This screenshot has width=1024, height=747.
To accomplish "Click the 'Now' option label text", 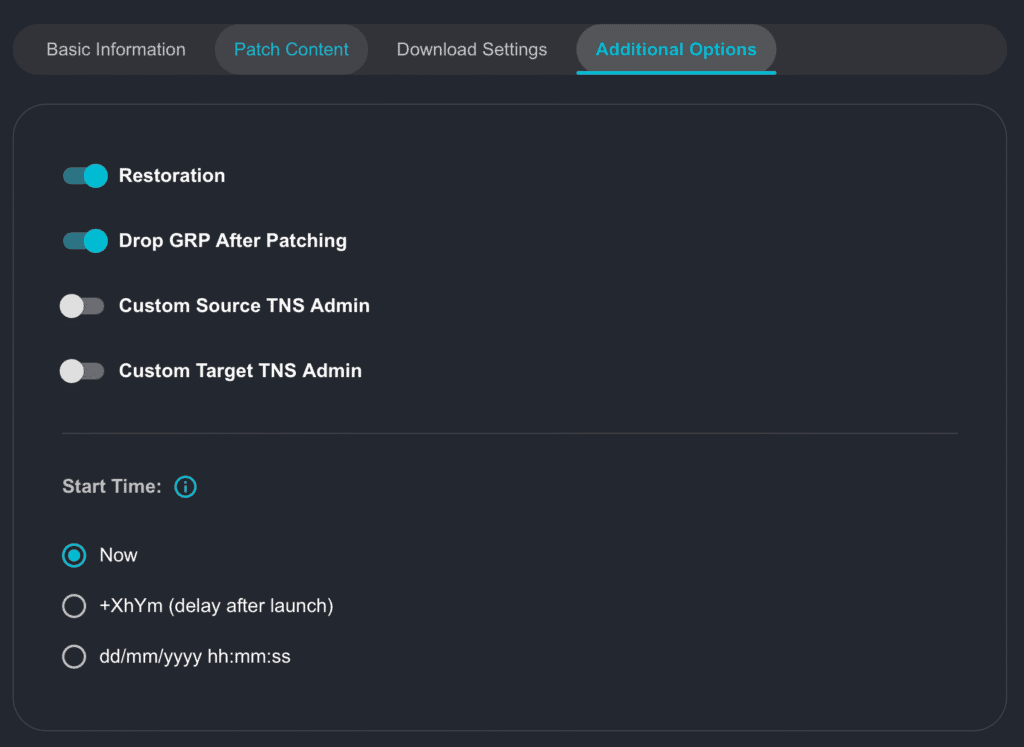I will coord(118,555).
